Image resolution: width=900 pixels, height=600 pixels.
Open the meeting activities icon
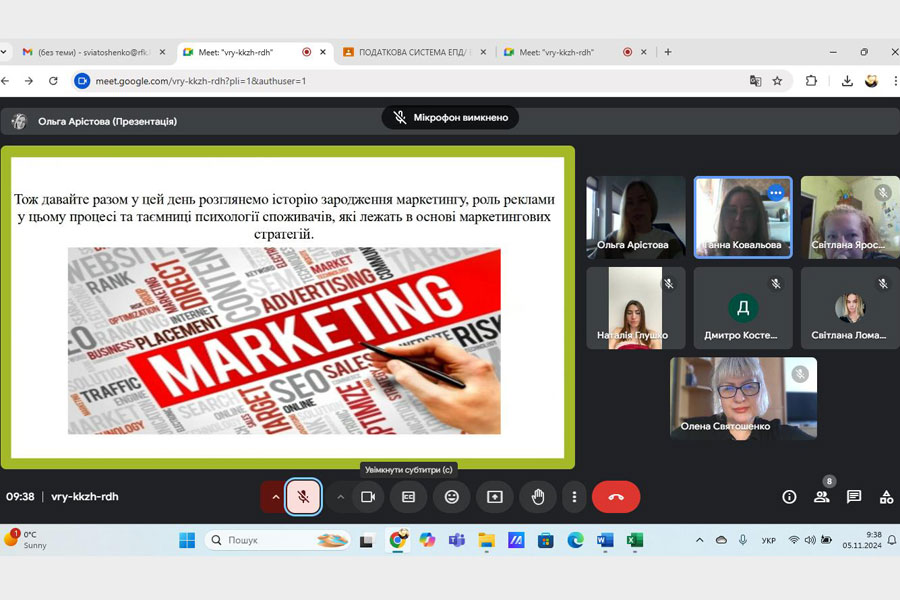click(886, 497)
